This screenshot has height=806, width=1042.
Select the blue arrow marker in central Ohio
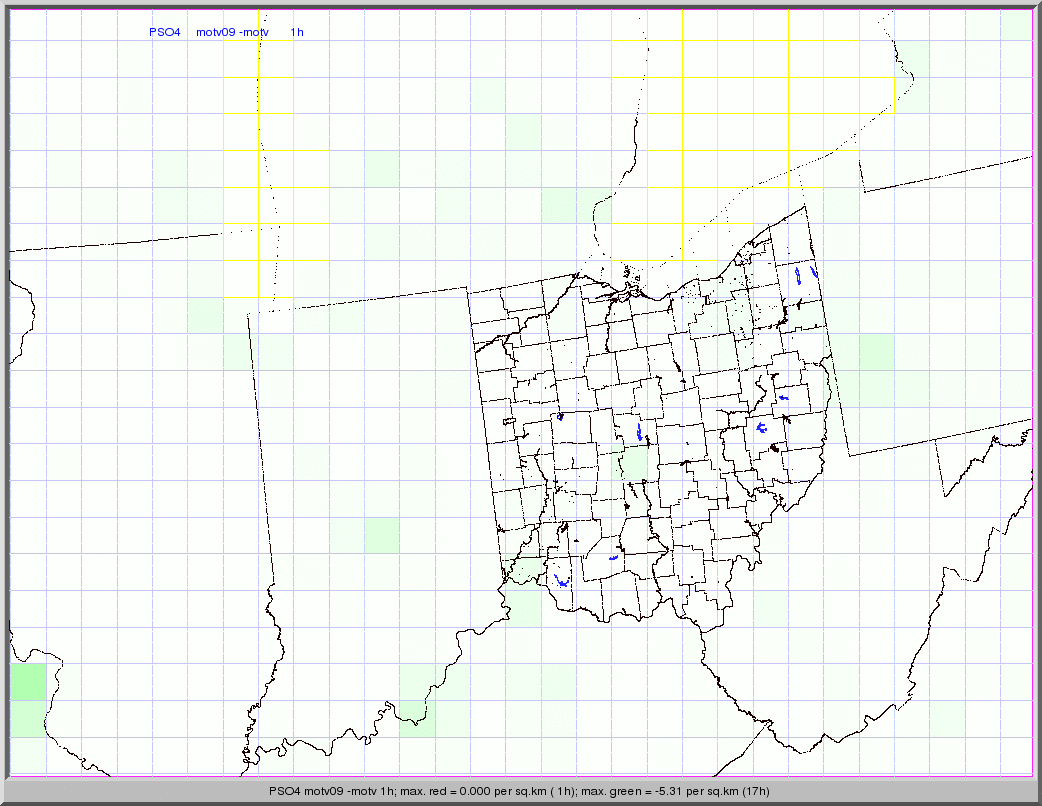pos(639,432)
